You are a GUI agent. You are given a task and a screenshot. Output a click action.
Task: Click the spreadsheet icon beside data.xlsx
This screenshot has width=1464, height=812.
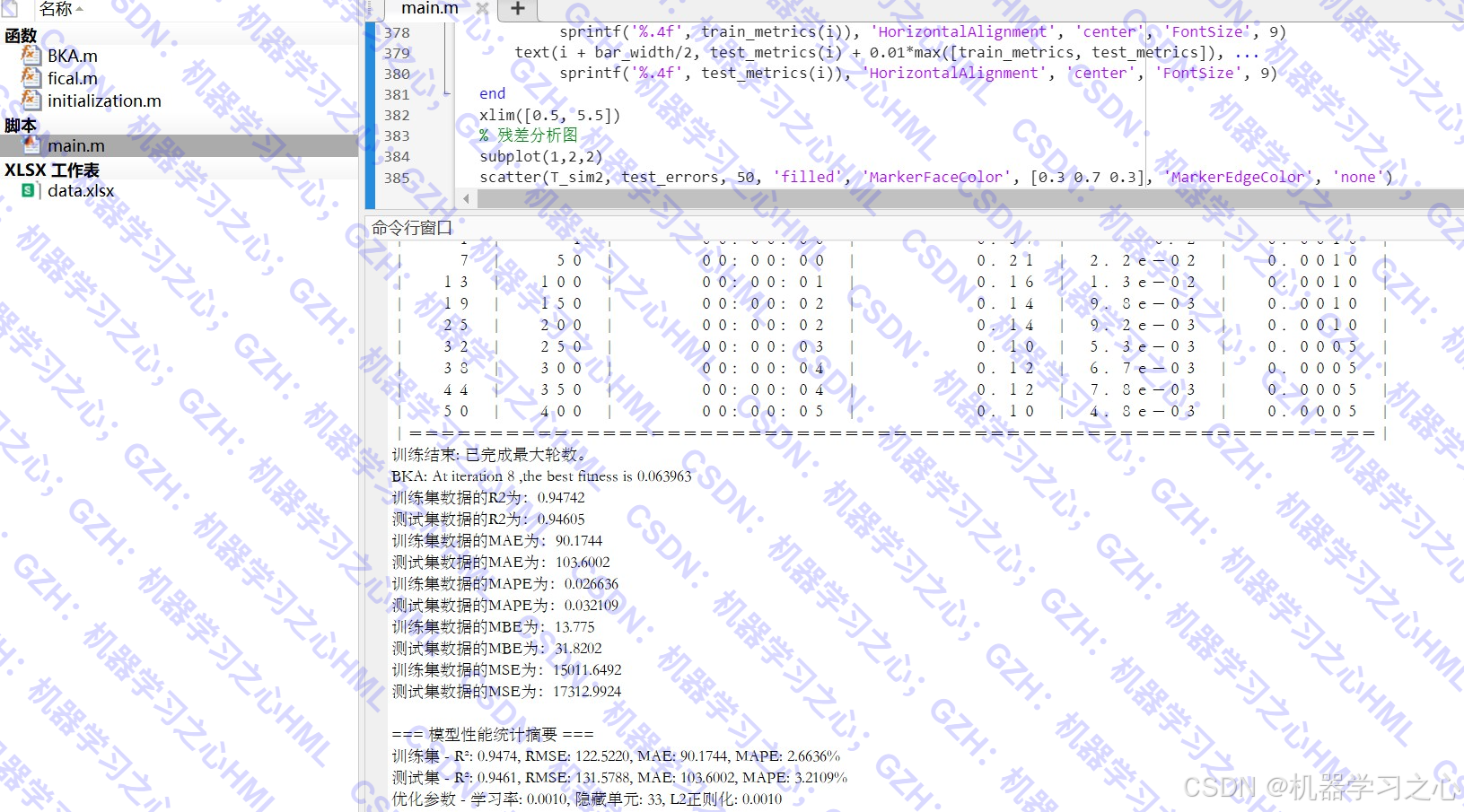[29, 190]
